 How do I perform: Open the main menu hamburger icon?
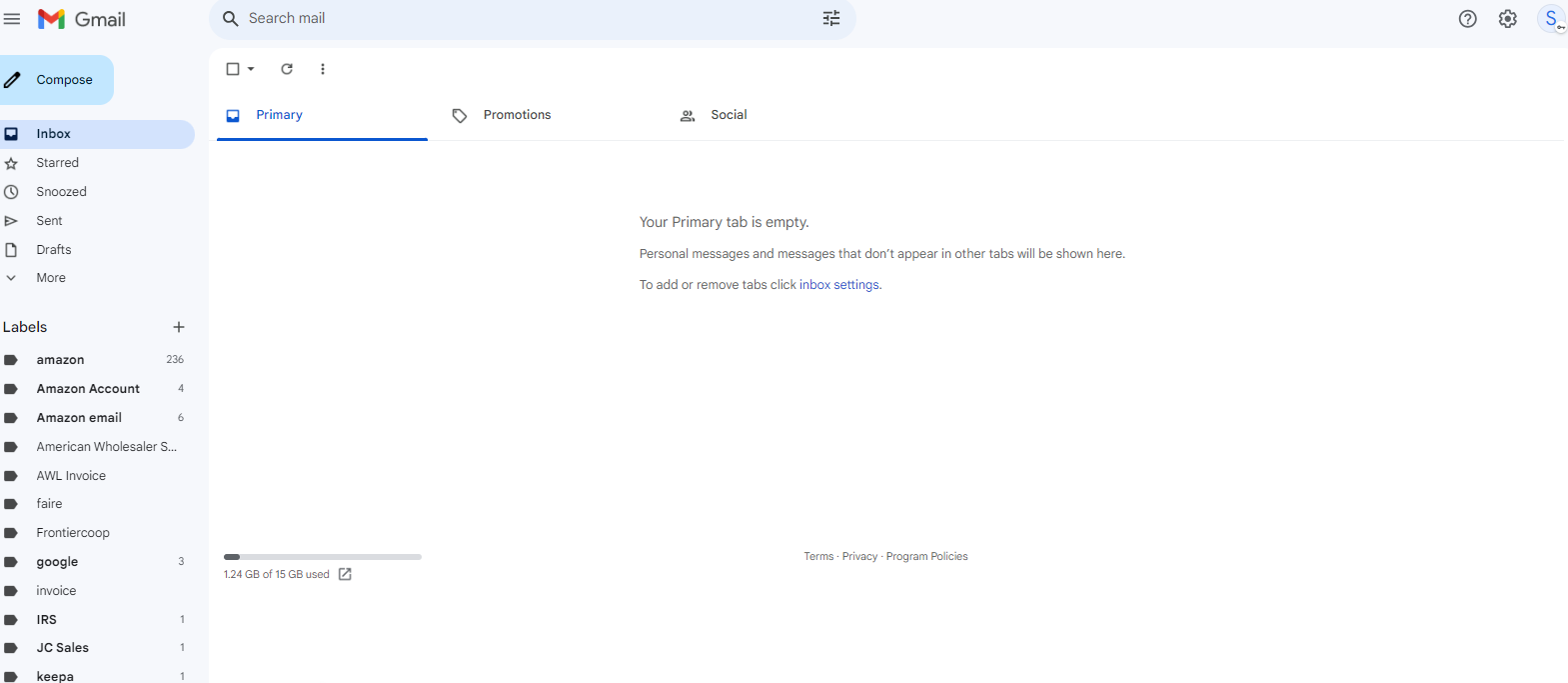click(12, 19)
